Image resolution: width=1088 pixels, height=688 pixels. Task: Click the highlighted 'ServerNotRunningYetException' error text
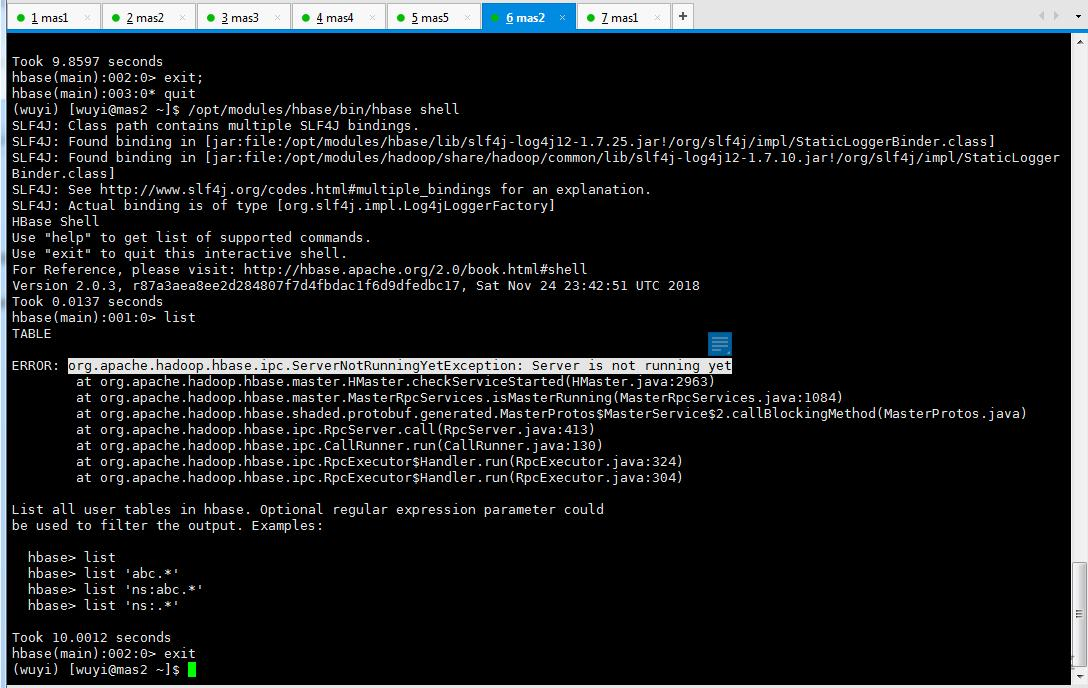point(400,366)
